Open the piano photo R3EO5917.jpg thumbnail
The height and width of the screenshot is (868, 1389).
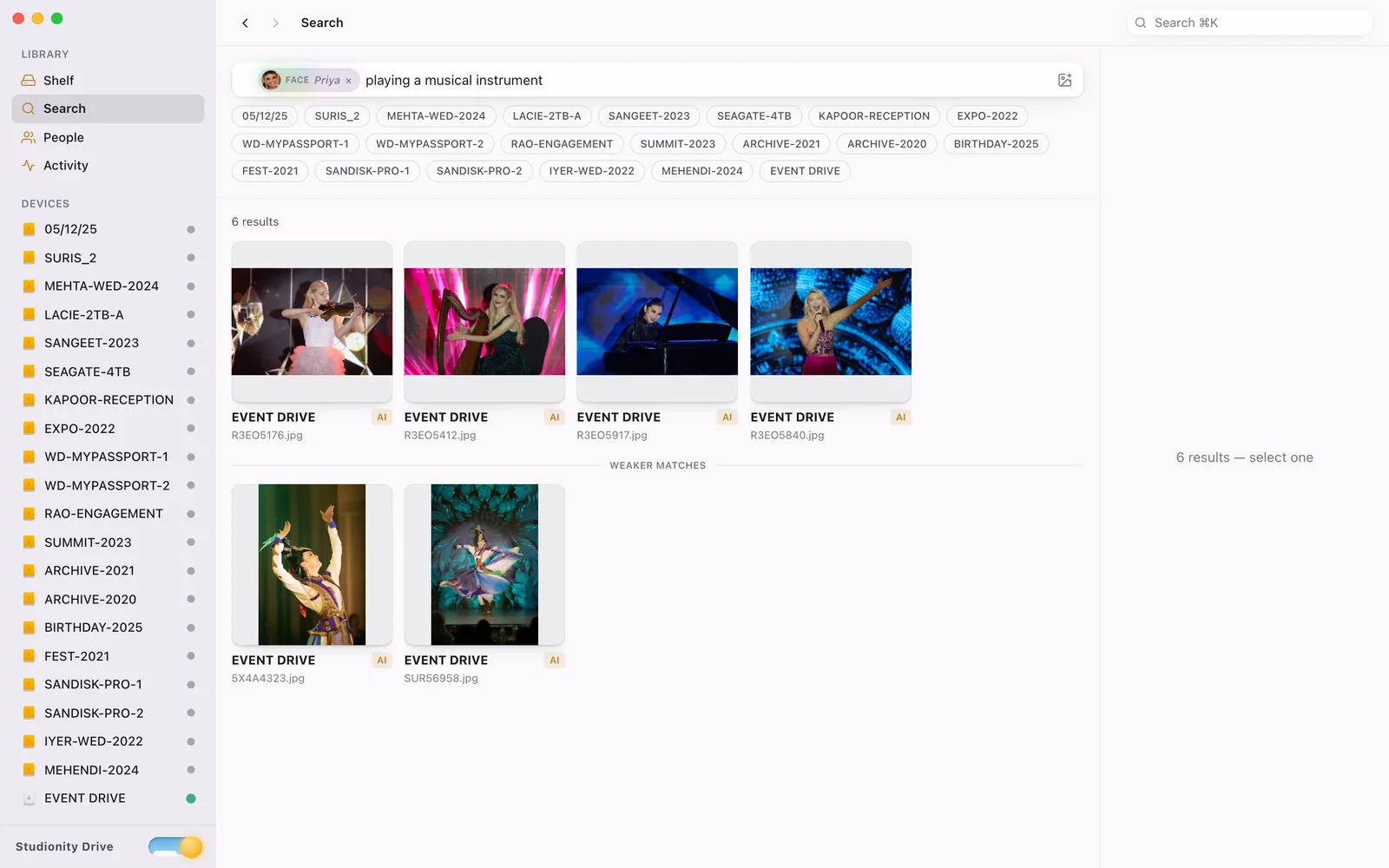tap(657, 321)
